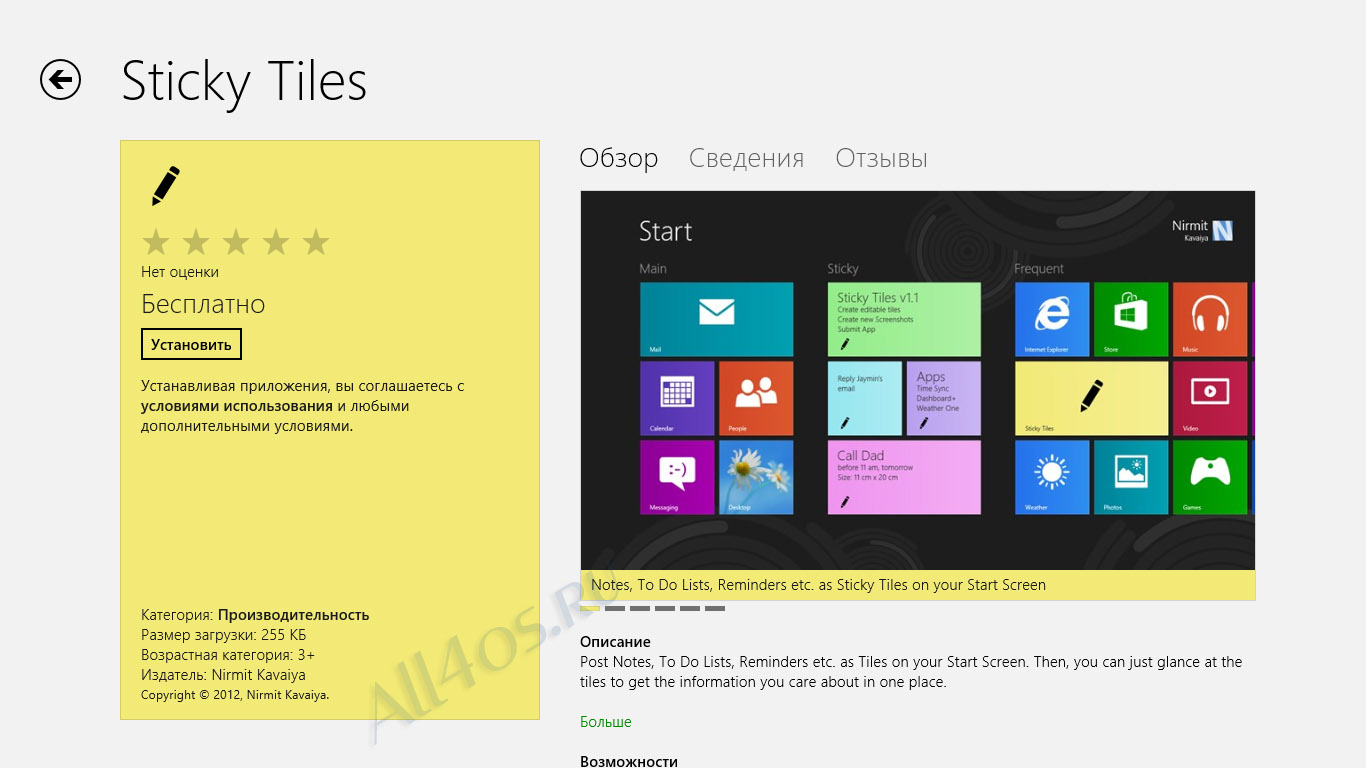The height and width of the screenshot is (768, 1366).
Task: Open the Производительность category link
Action: click(294, 615)
